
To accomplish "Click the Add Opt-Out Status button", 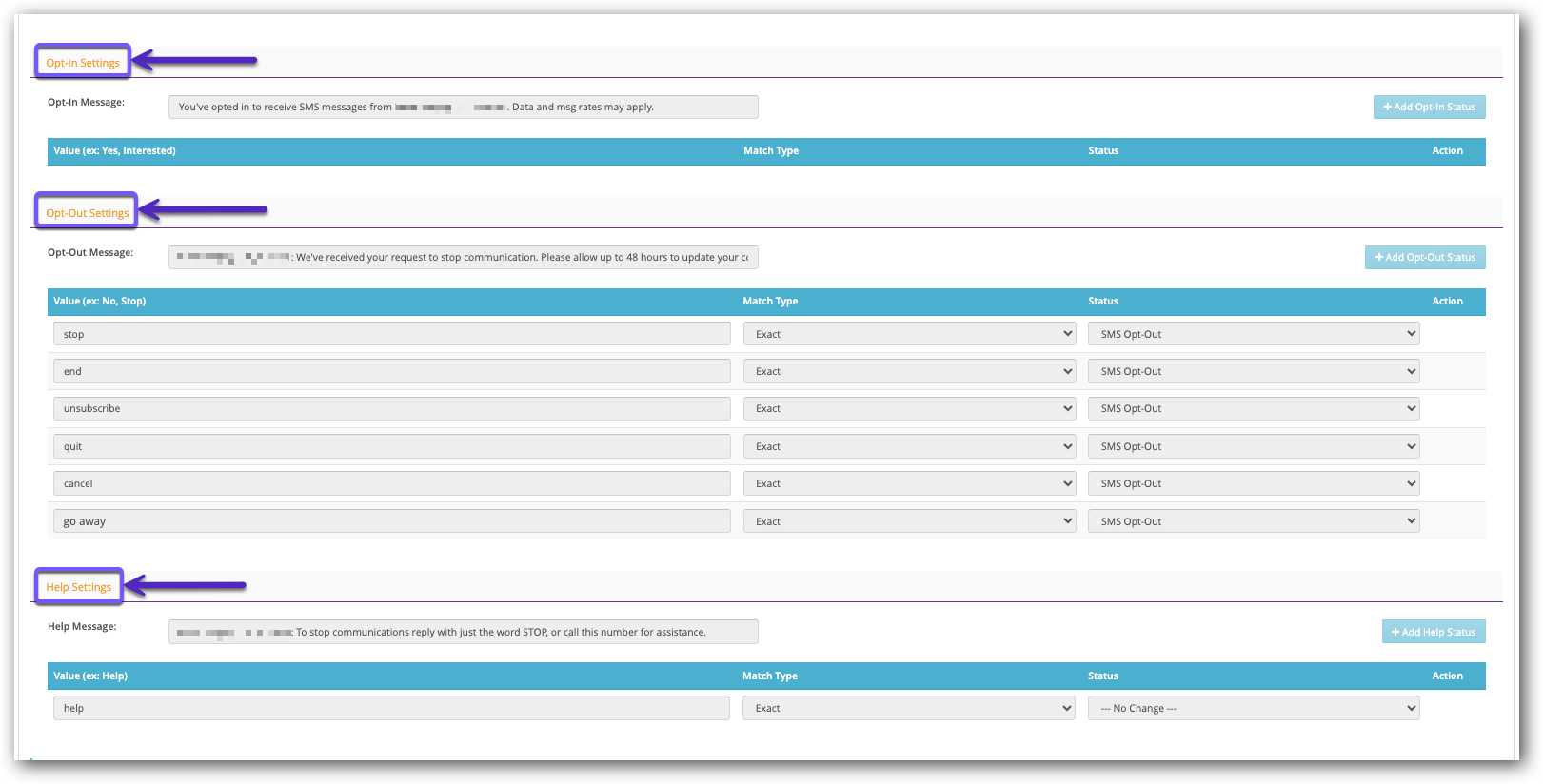I will coord(1425,258).
